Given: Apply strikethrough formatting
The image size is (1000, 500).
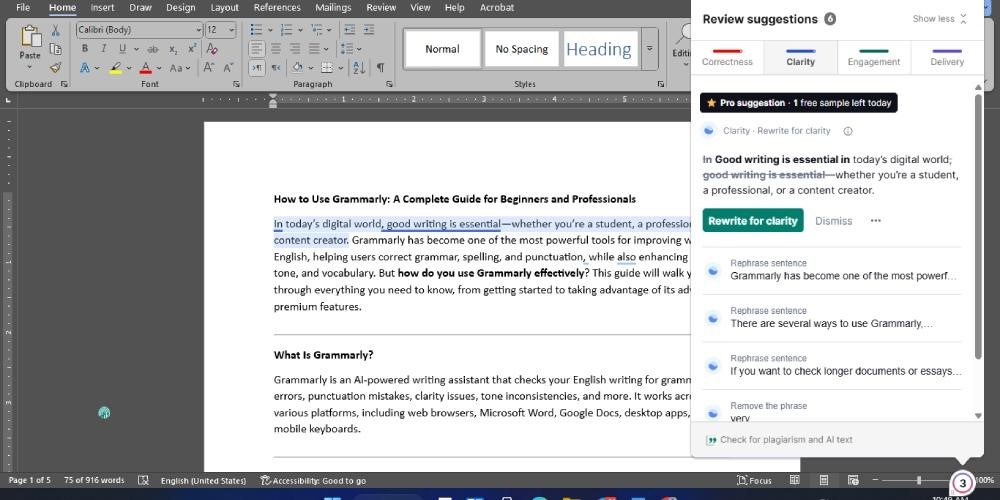Looking at the screenshot, I should coord(153,49).
